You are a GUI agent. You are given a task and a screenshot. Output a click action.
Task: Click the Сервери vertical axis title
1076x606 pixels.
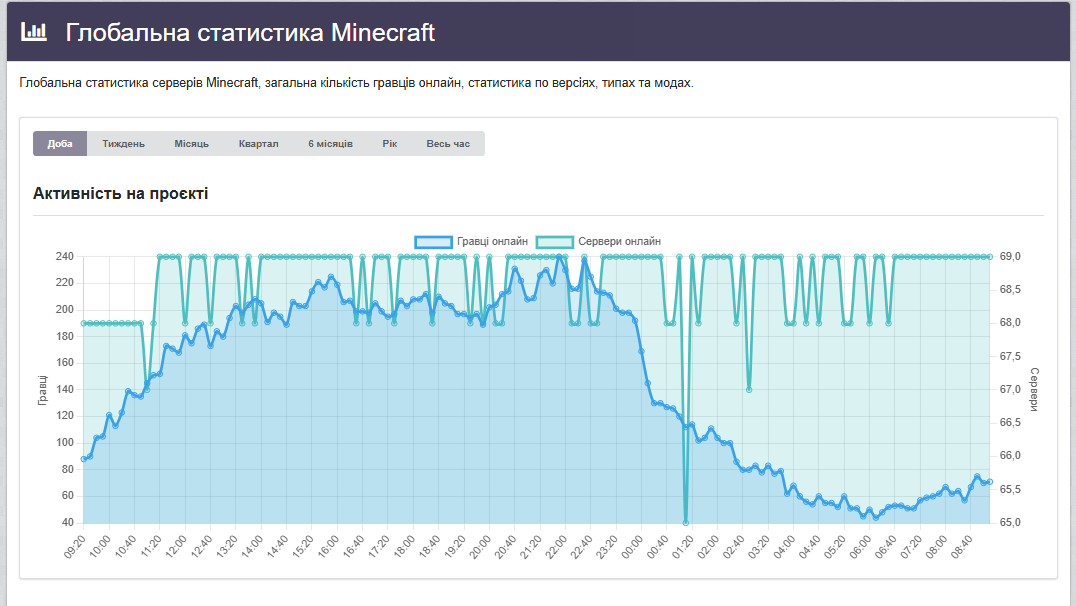(x=1034, y=389)
